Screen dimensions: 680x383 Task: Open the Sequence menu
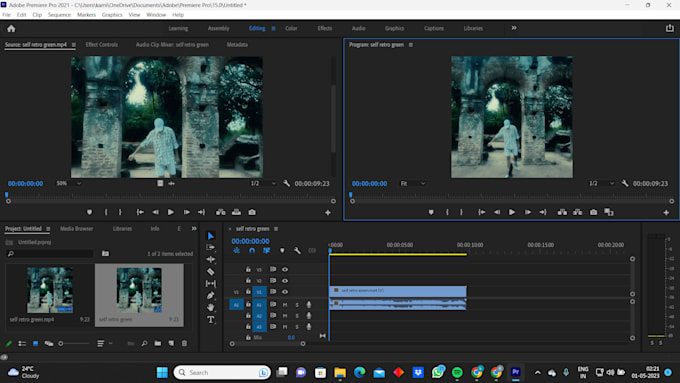(59, 15)
